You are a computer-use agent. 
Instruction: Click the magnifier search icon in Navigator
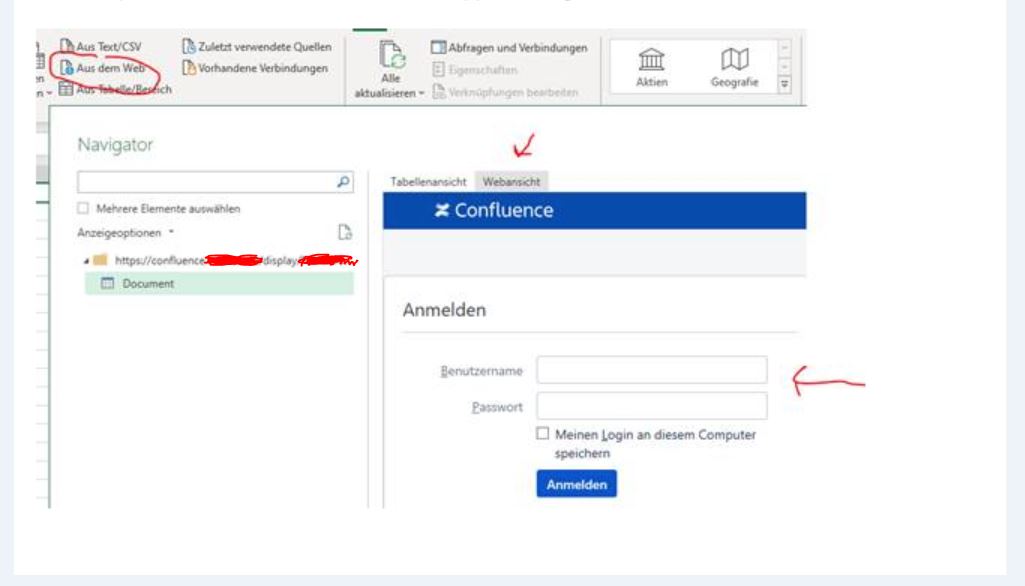[x=343, y=182]
